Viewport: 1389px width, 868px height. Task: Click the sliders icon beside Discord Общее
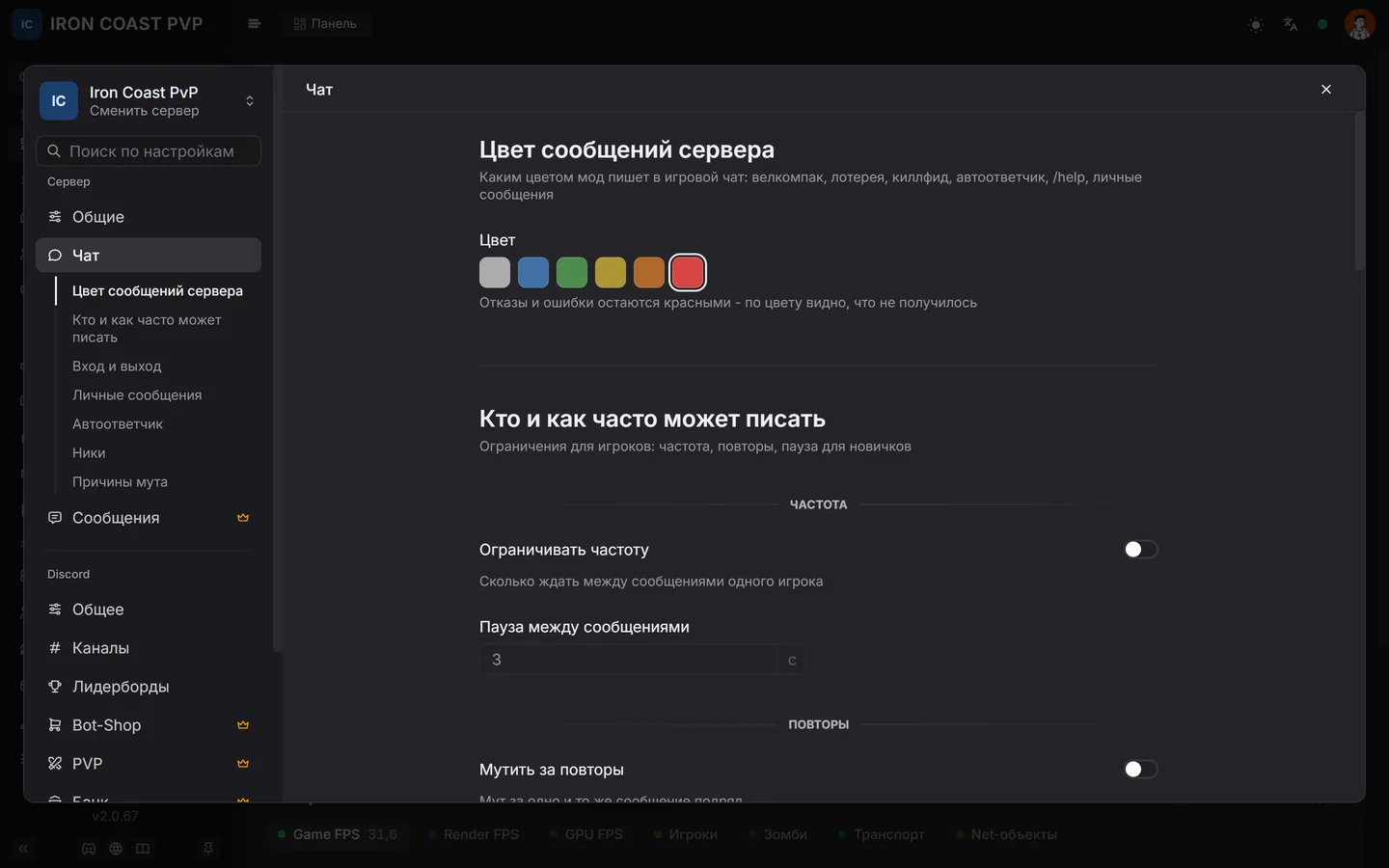[x=55, y=610]
